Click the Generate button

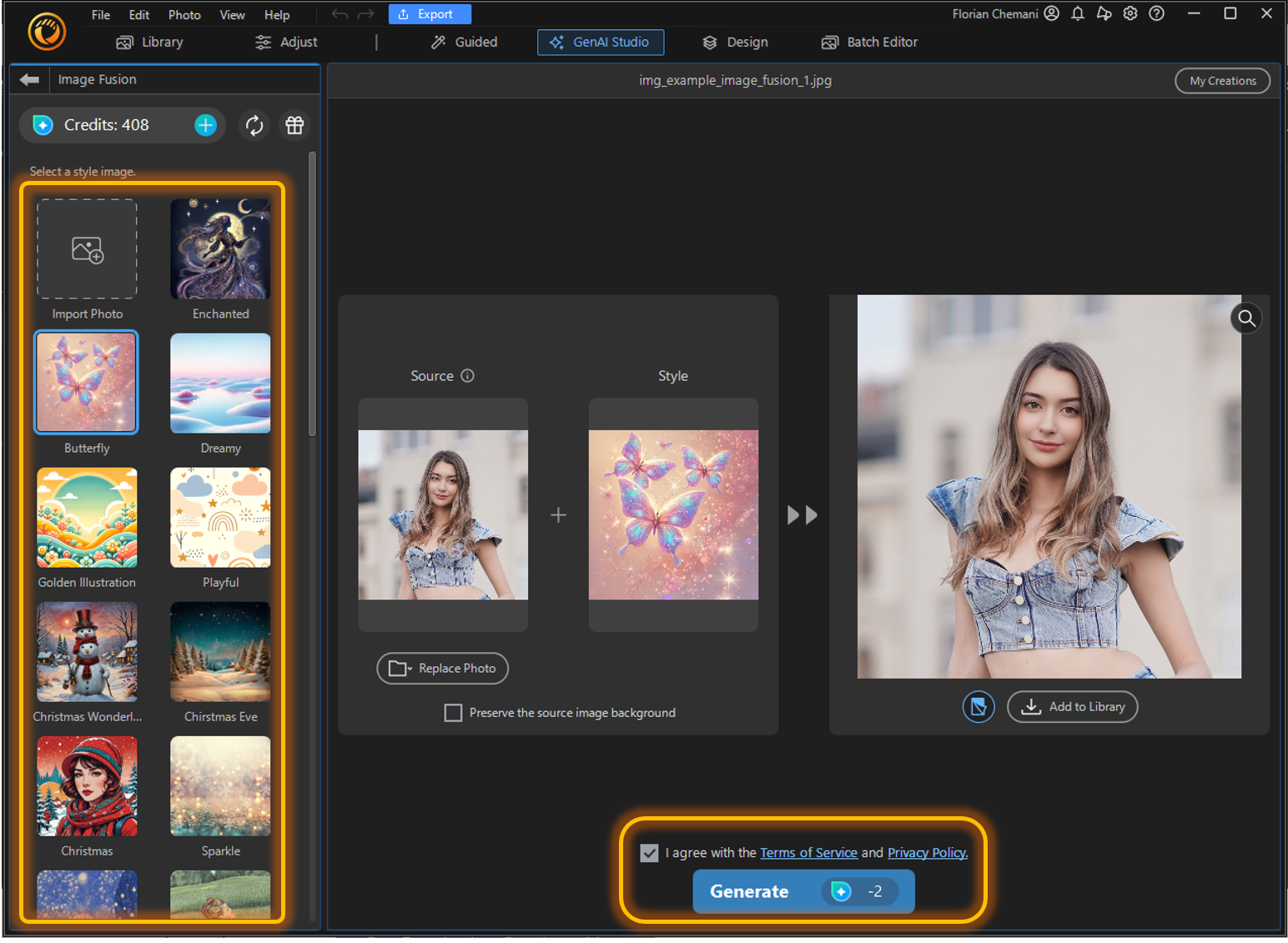[748, 891]
